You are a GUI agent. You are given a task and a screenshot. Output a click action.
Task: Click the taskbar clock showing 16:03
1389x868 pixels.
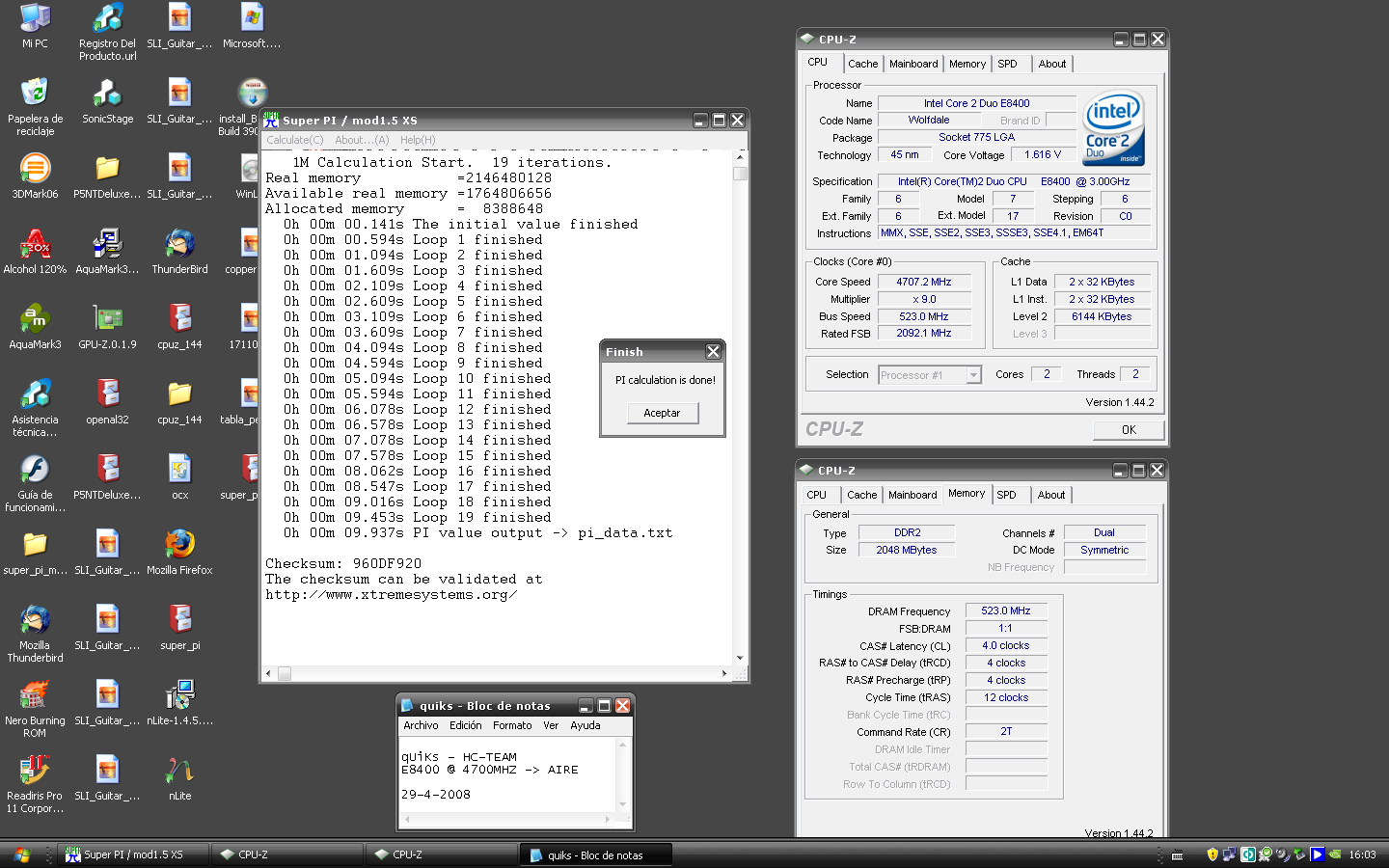click(1362, 854)
